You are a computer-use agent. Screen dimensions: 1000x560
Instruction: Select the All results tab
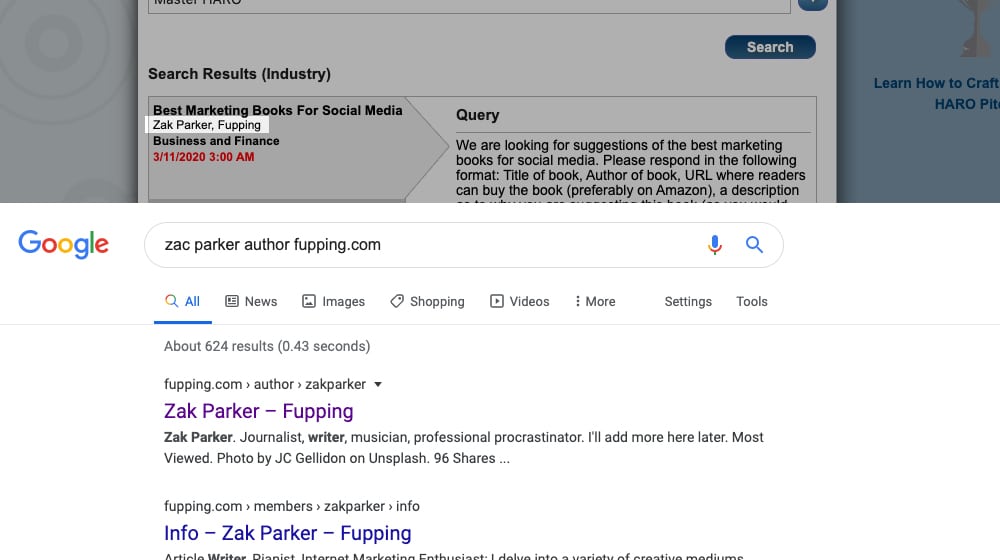click(x=182, y=302)
